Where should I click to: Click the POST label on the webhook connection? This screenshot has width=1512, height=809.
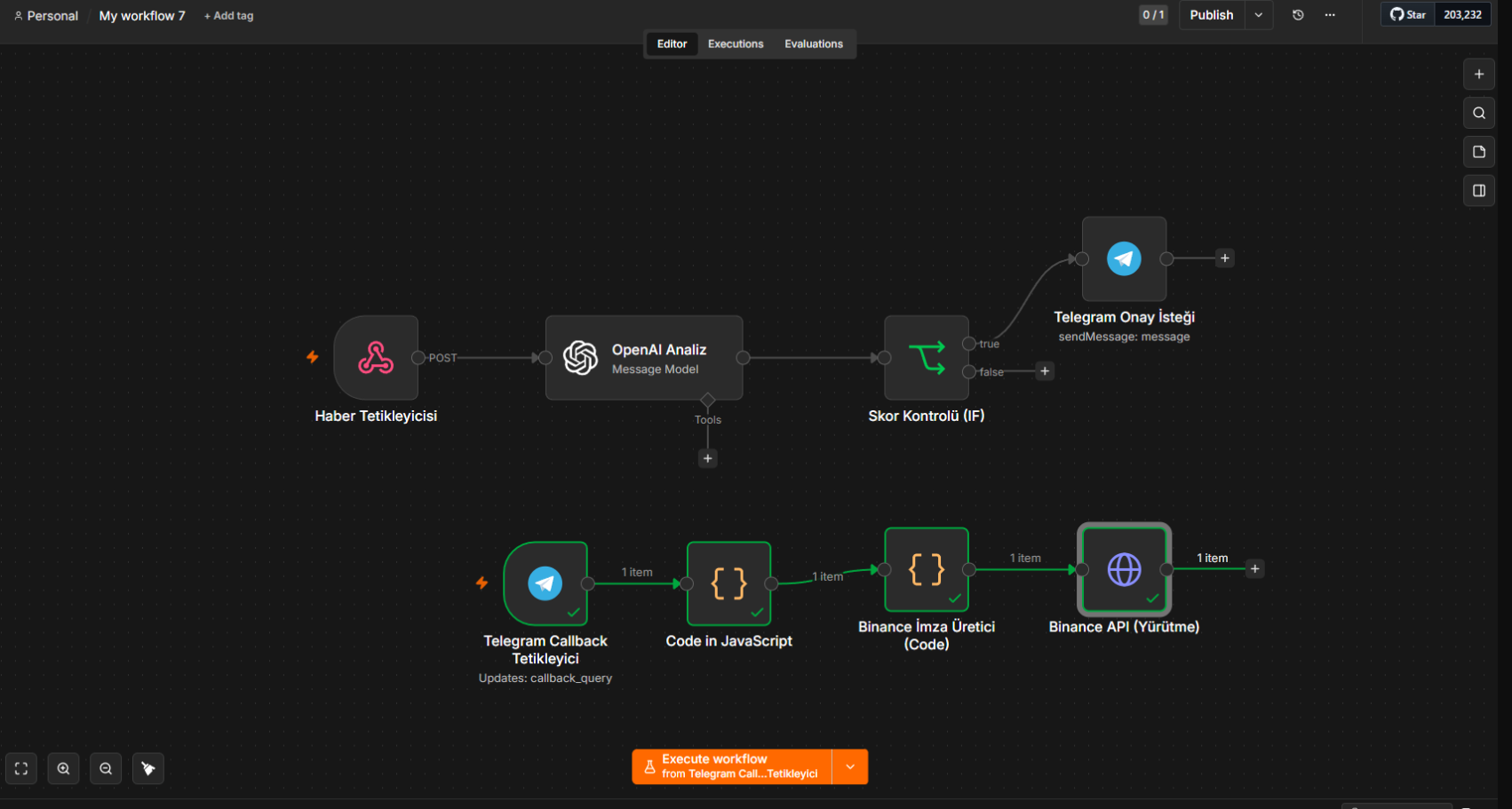tap(442, 358)
